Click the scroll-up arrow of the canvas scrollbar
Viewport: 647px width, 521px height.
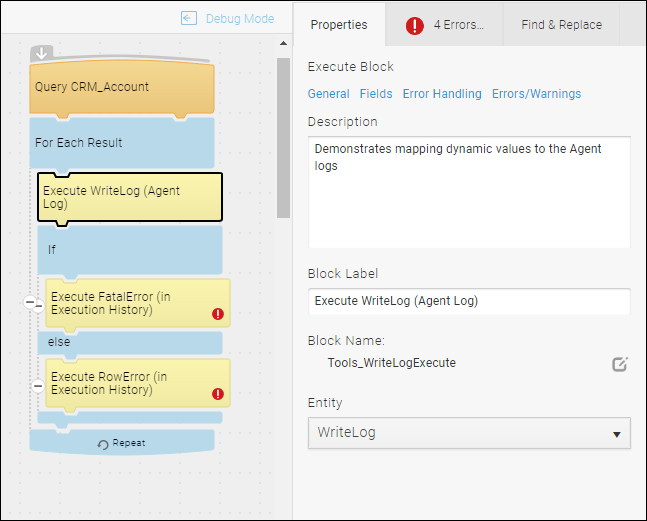tap(283, 43)
